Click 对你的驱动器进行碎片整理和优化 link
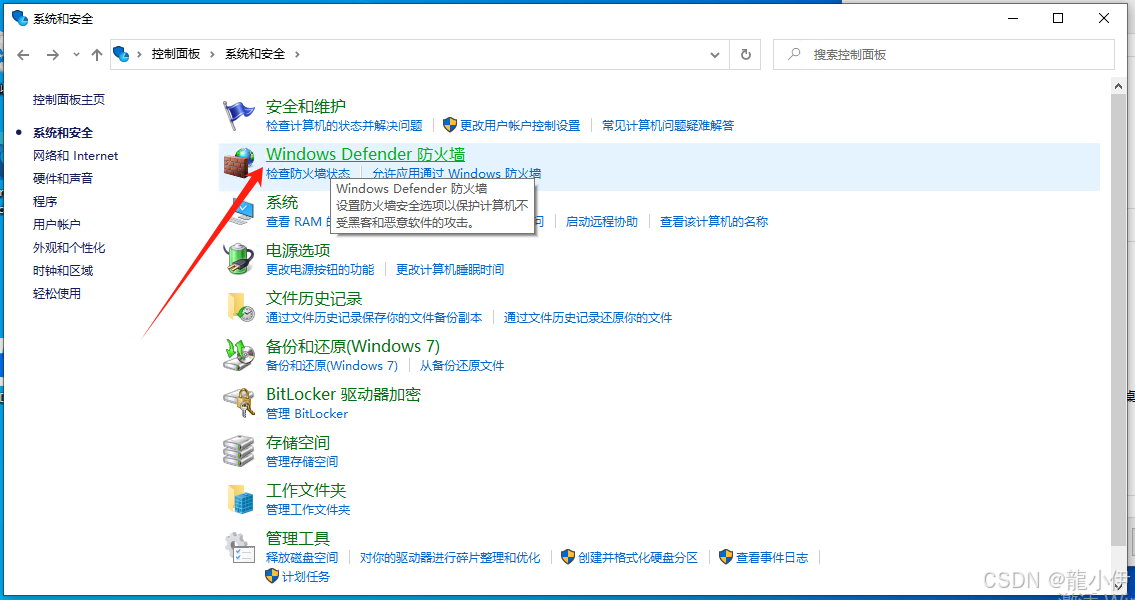Screen dimensions: 1135x600 click(x=450, y=558)
